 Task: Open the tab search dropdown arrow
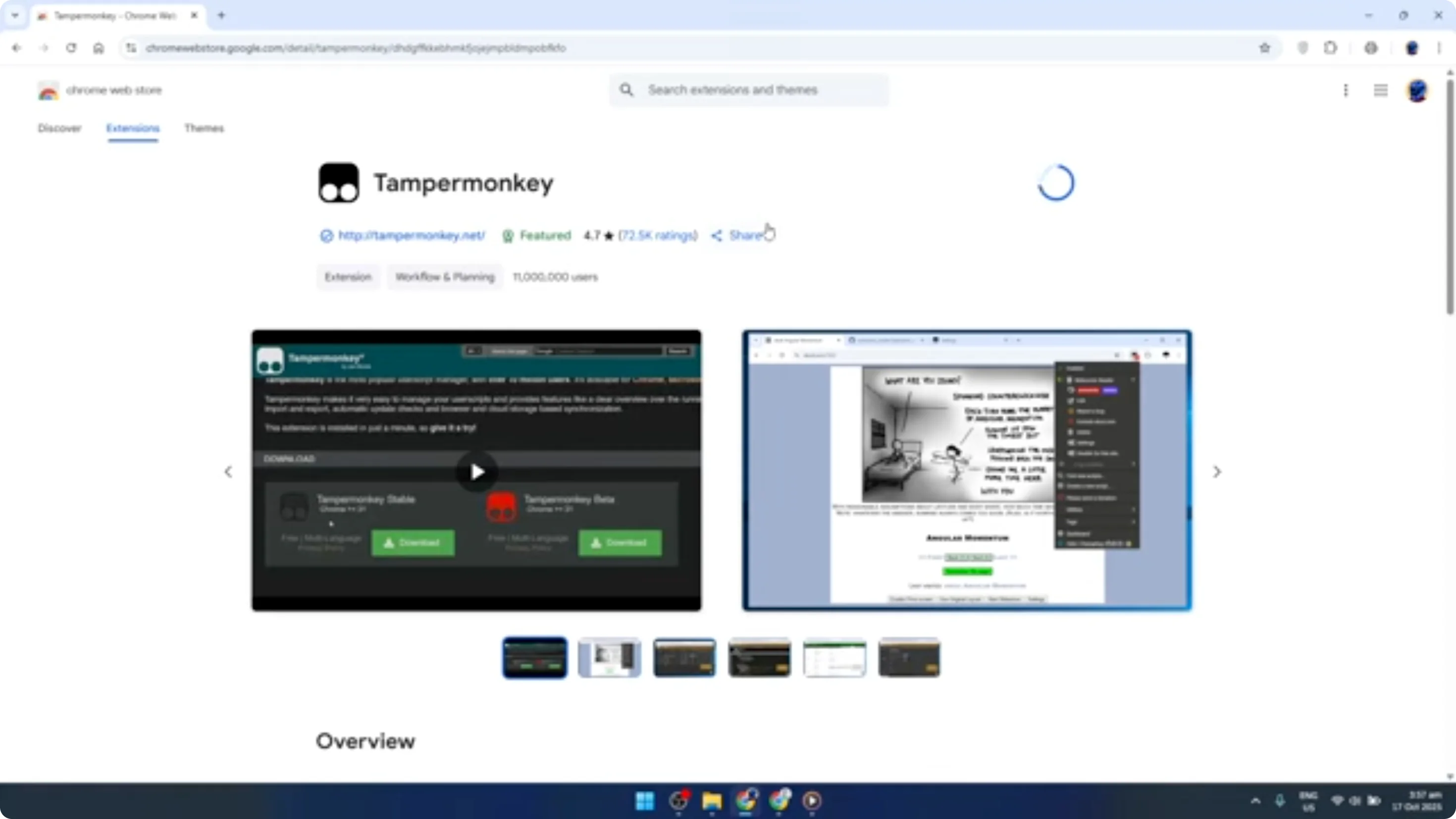point(15,15)
